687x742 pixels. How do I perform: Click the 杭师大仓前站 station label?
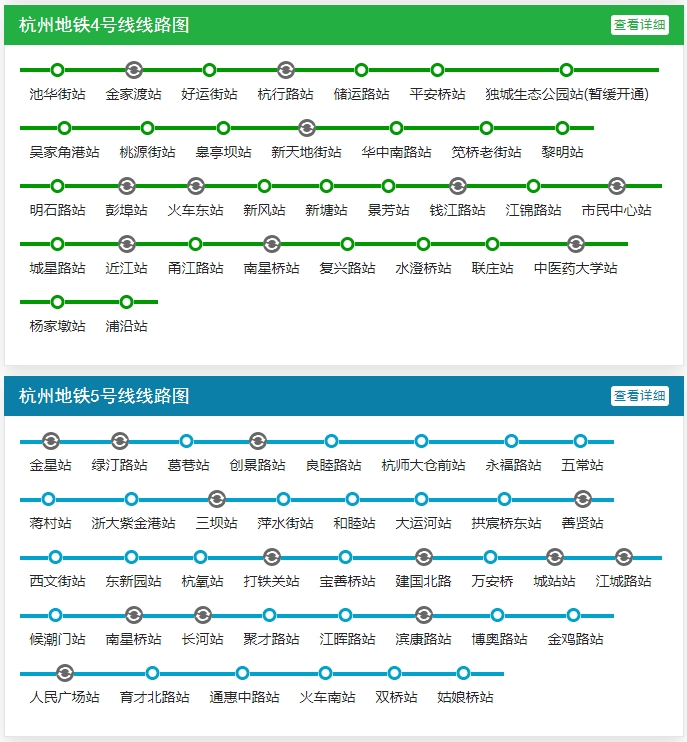423,466
